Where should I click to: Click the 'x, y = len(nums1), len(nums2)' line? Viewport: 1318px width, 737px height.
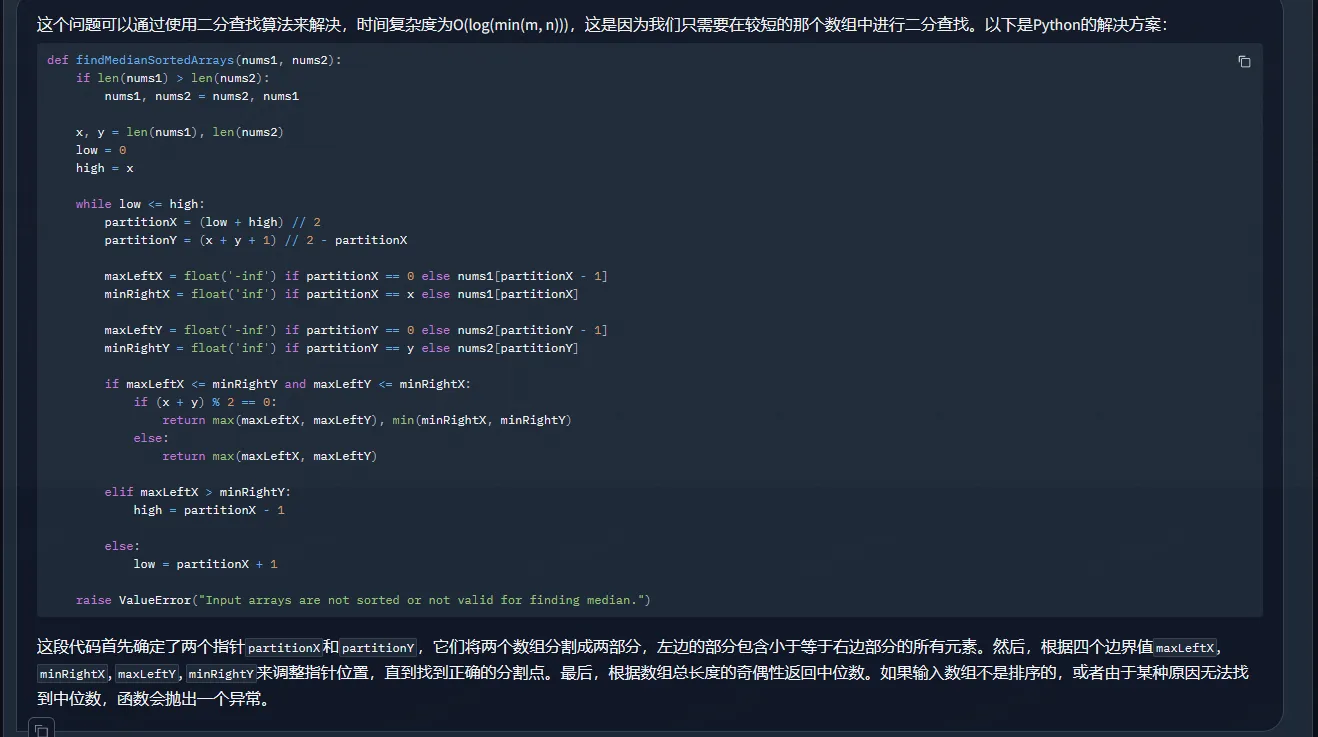pyautogui.click(x=180, y=132)
